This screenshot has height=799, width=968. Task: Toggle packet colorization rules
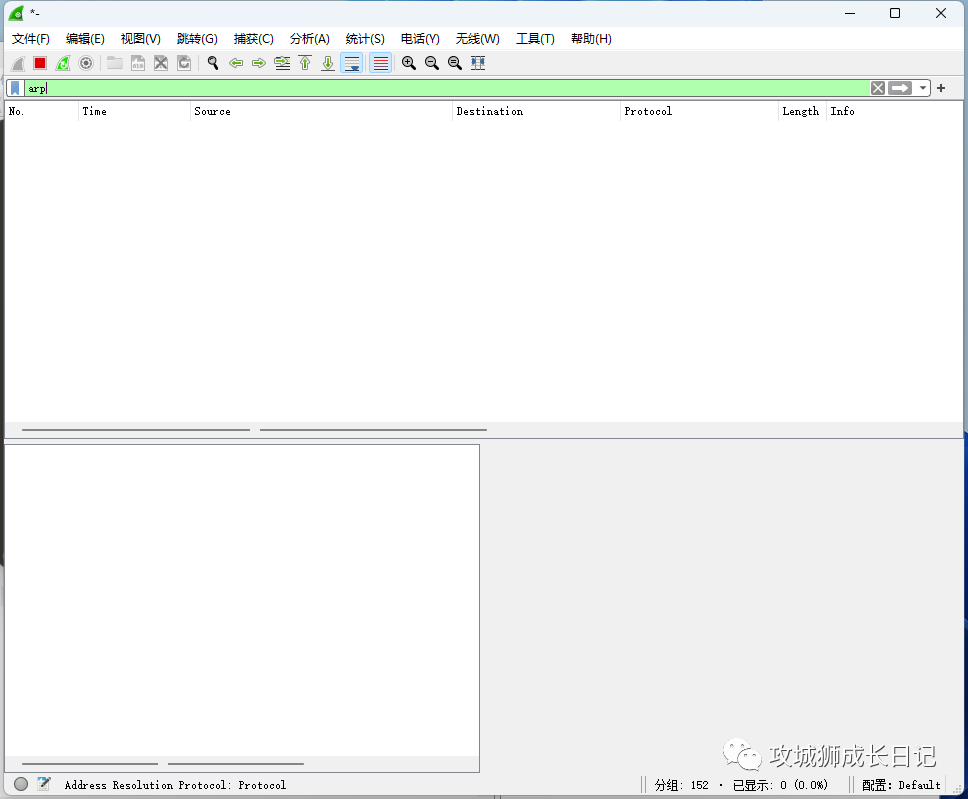381,63
